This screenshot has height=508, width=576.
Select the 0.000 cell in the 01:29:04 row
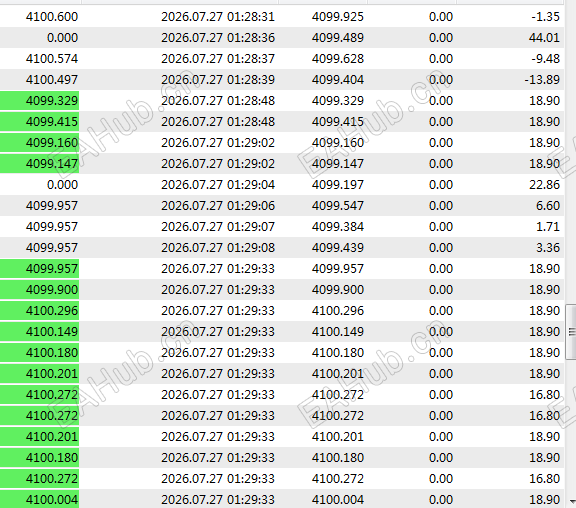pos(62,184)
